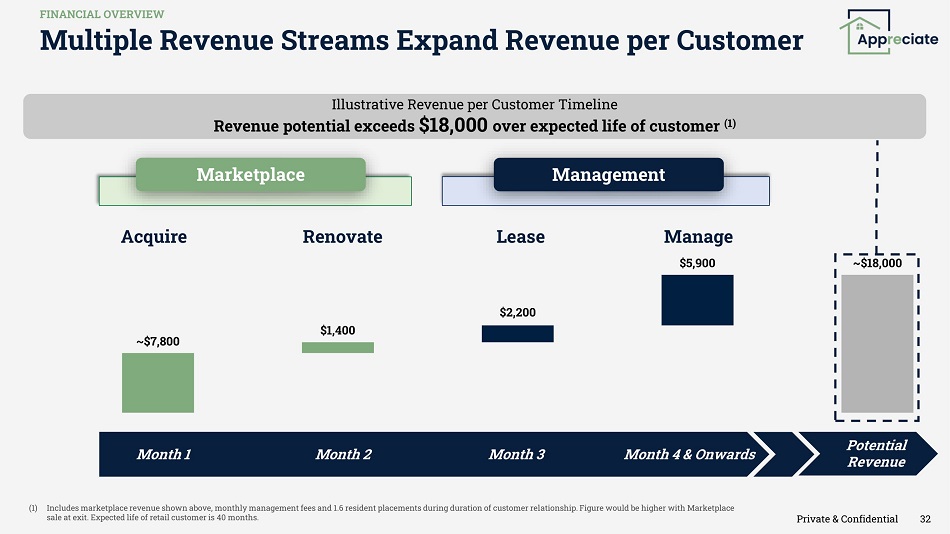Click the Illustrative Revenue per Customer banner
The image size is (950, 534).
[474, 116]
